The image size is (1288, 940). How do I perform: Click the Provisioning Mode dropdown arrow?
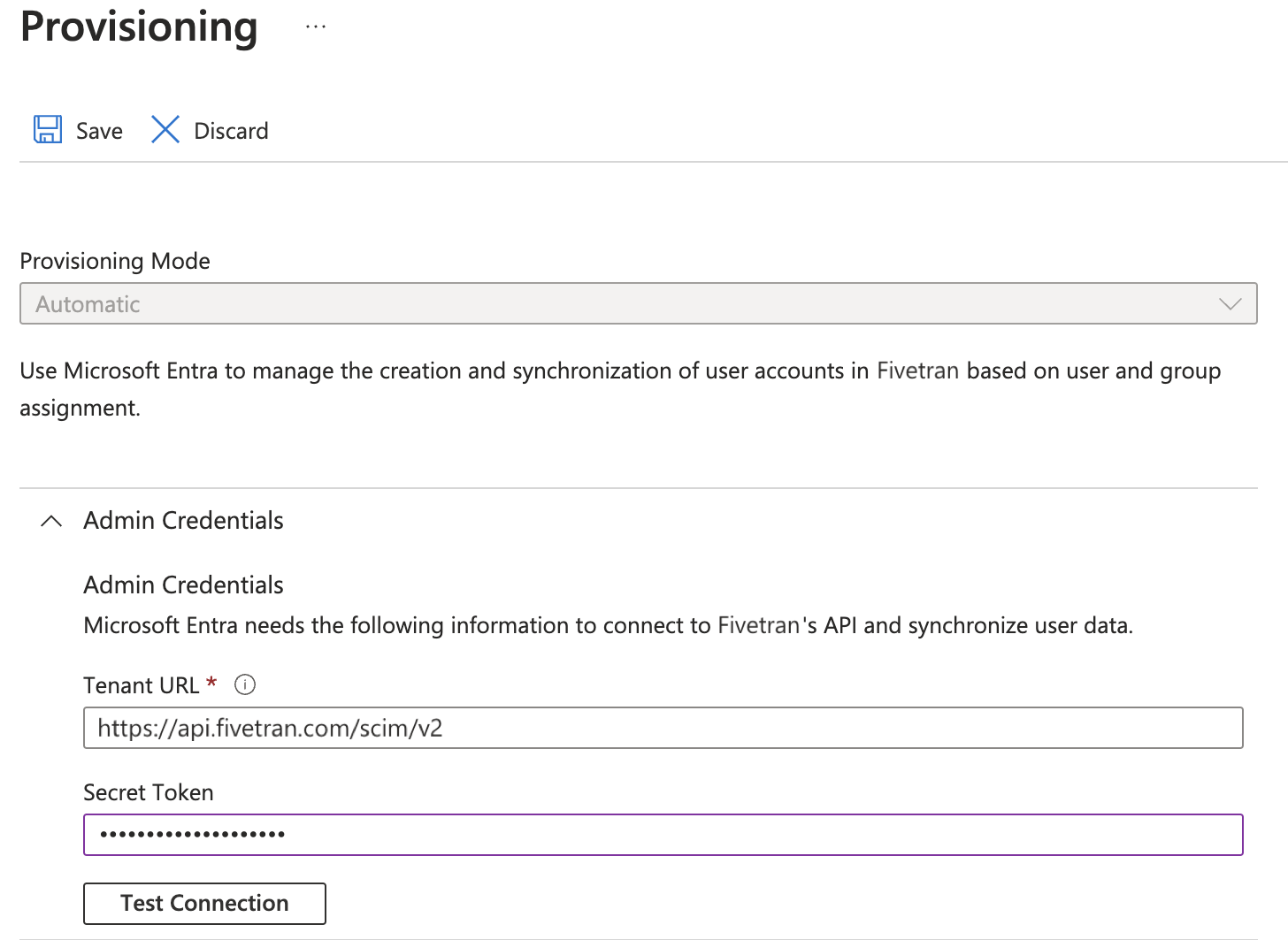(x=1230, y=304)
